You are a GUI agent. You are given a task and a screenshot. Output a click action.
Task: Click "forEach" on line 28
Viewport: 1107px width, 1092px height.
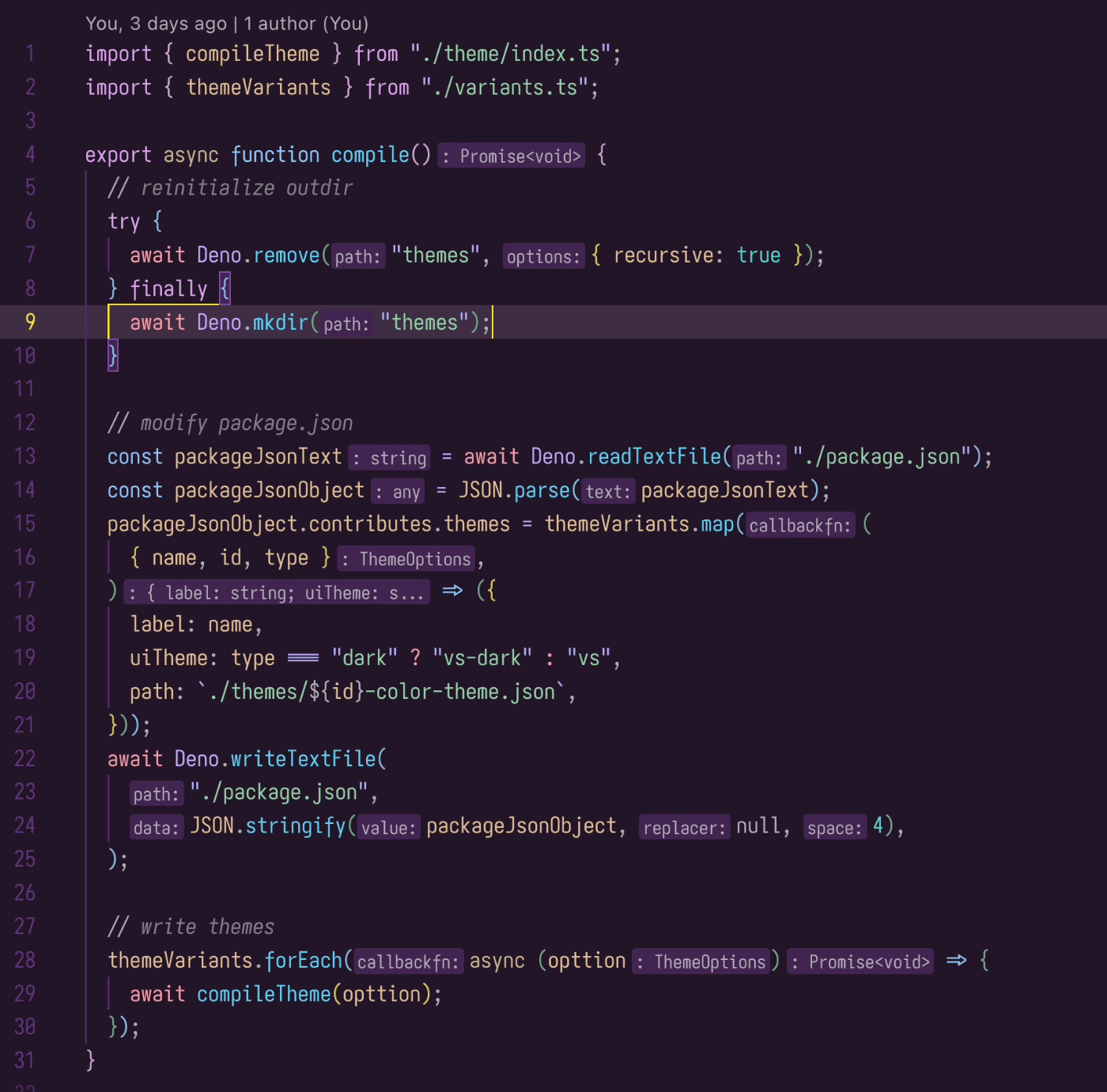[x=303, y=960]
